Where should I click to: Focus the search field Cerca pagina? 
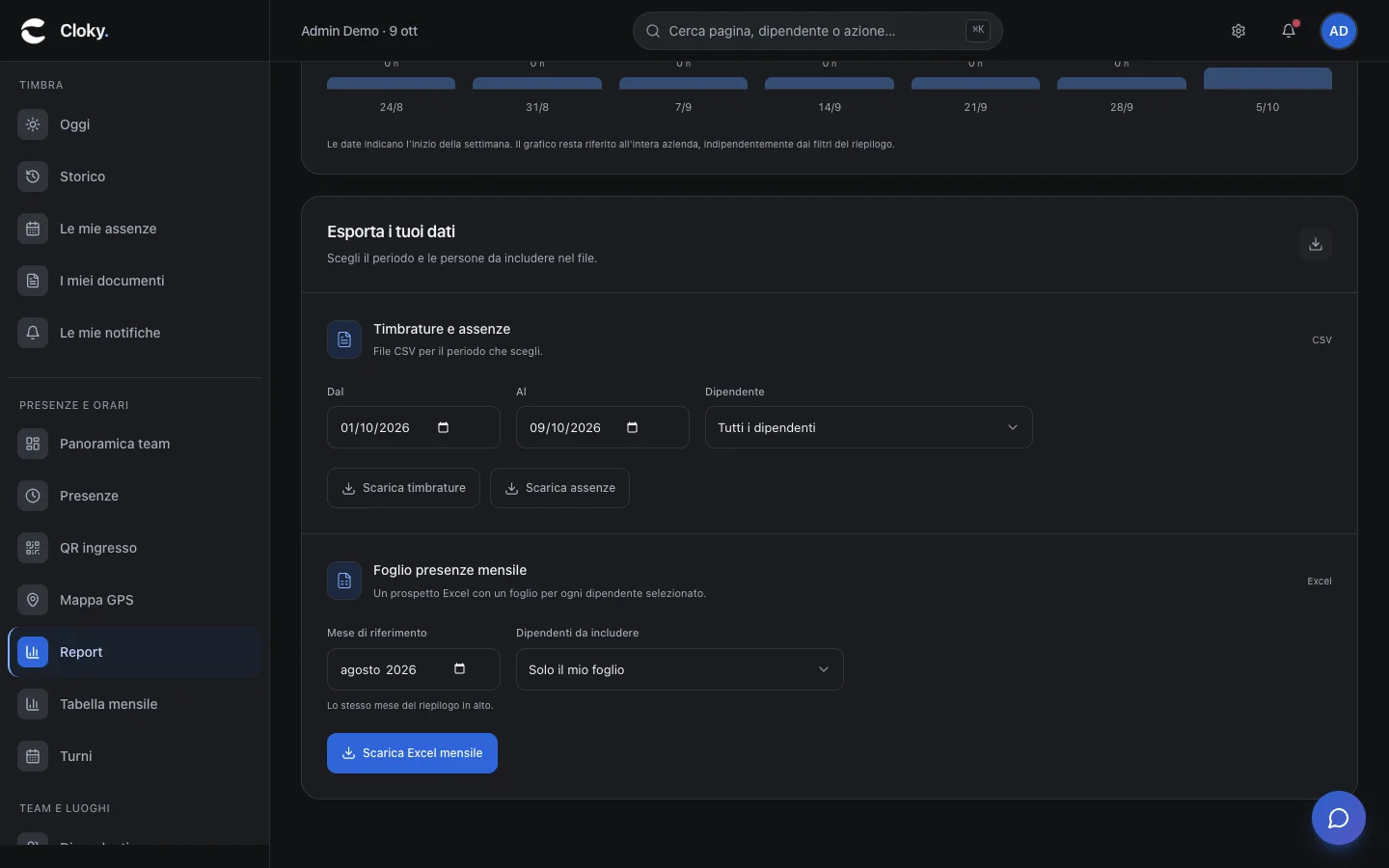(818, 31)
